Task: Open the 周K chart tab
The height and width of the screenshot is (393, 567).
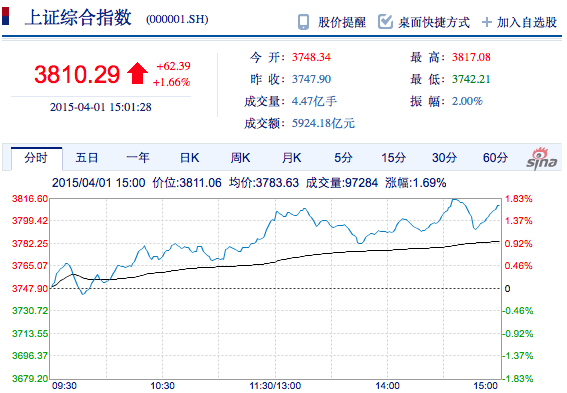Action: (240, 158)
